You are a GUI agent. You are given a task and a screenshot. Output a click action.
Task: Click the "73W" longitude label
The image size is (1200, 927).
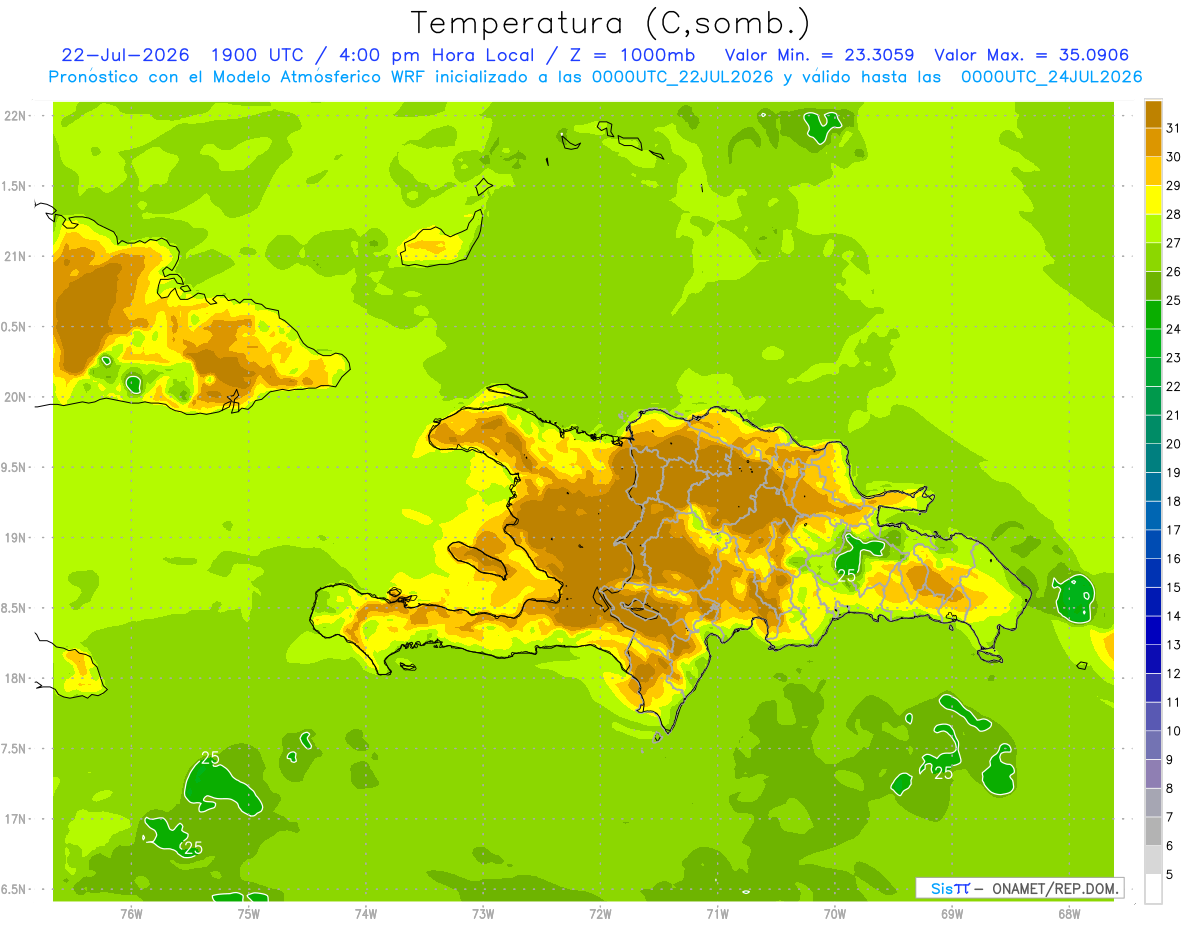point(483,913)
